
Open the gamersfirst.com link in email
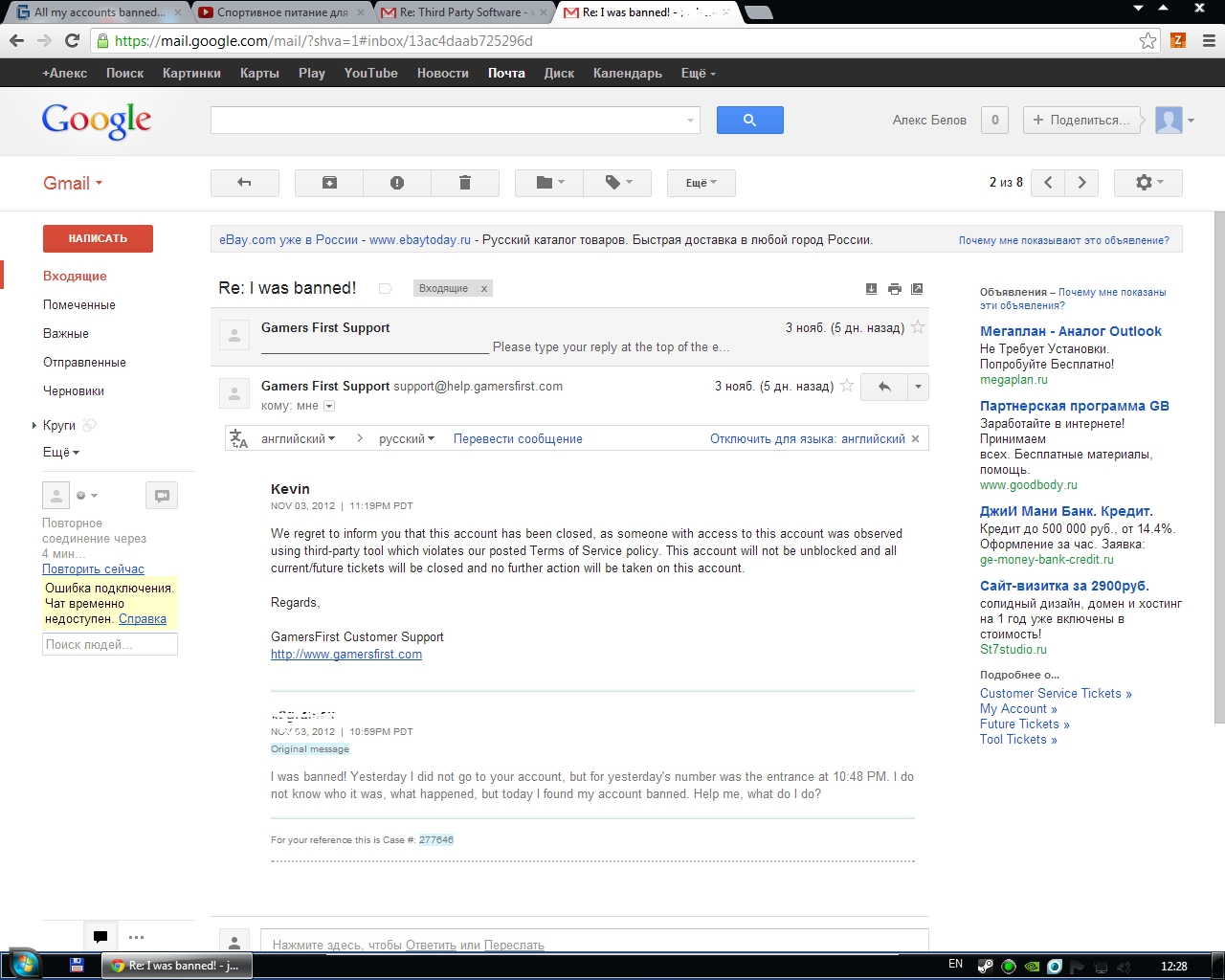(x=346, y=655)
